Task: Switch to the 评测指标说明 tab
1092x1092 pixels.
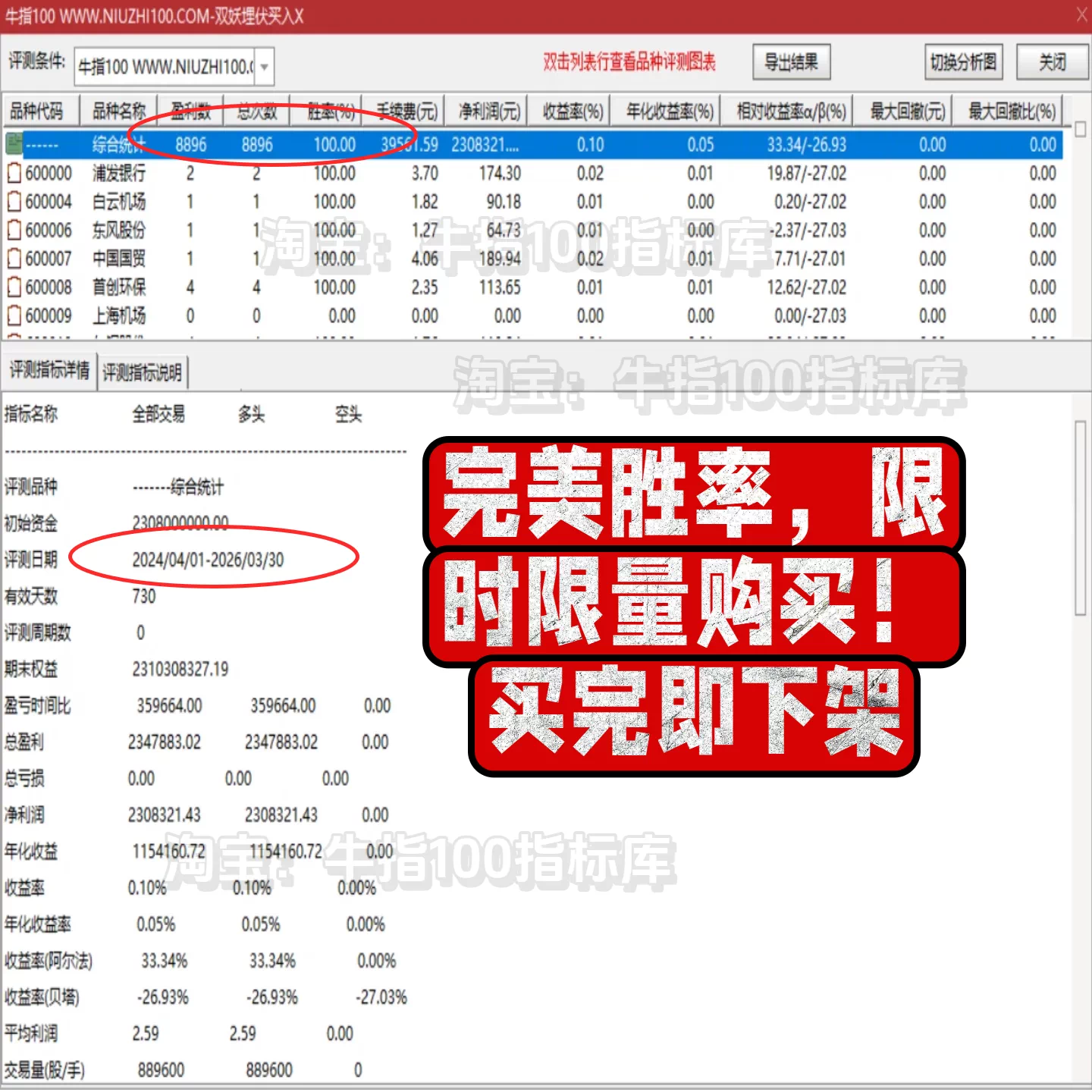Action: coord(143,372)
